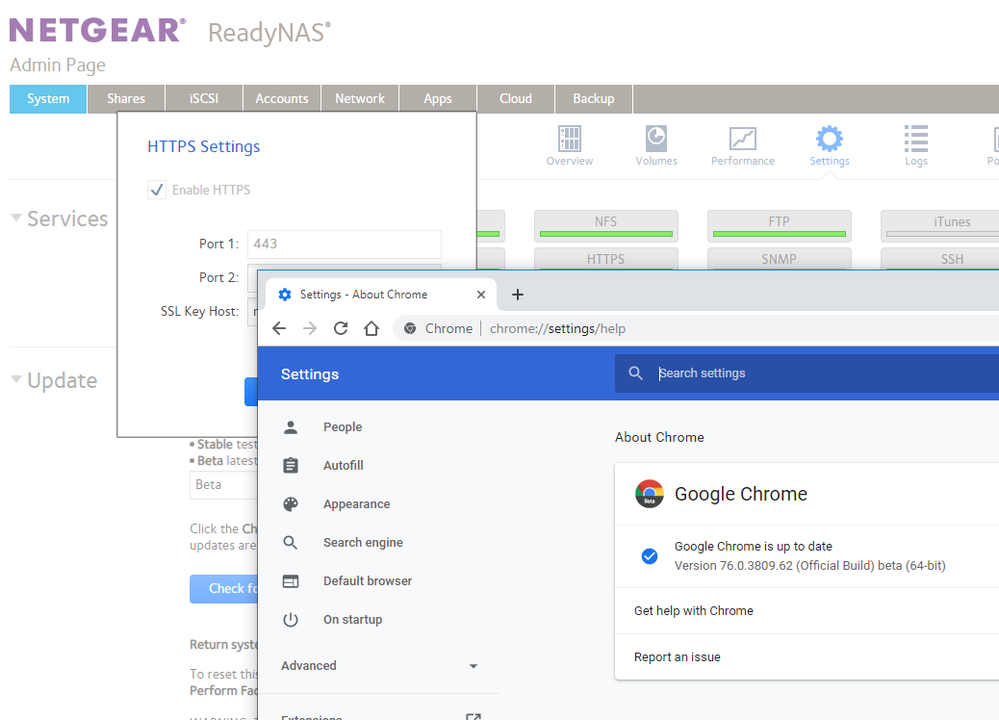The height and width of the screenshot is (720, 999).
Task: Select the Network tab
Action: click(x=360, y=99)
